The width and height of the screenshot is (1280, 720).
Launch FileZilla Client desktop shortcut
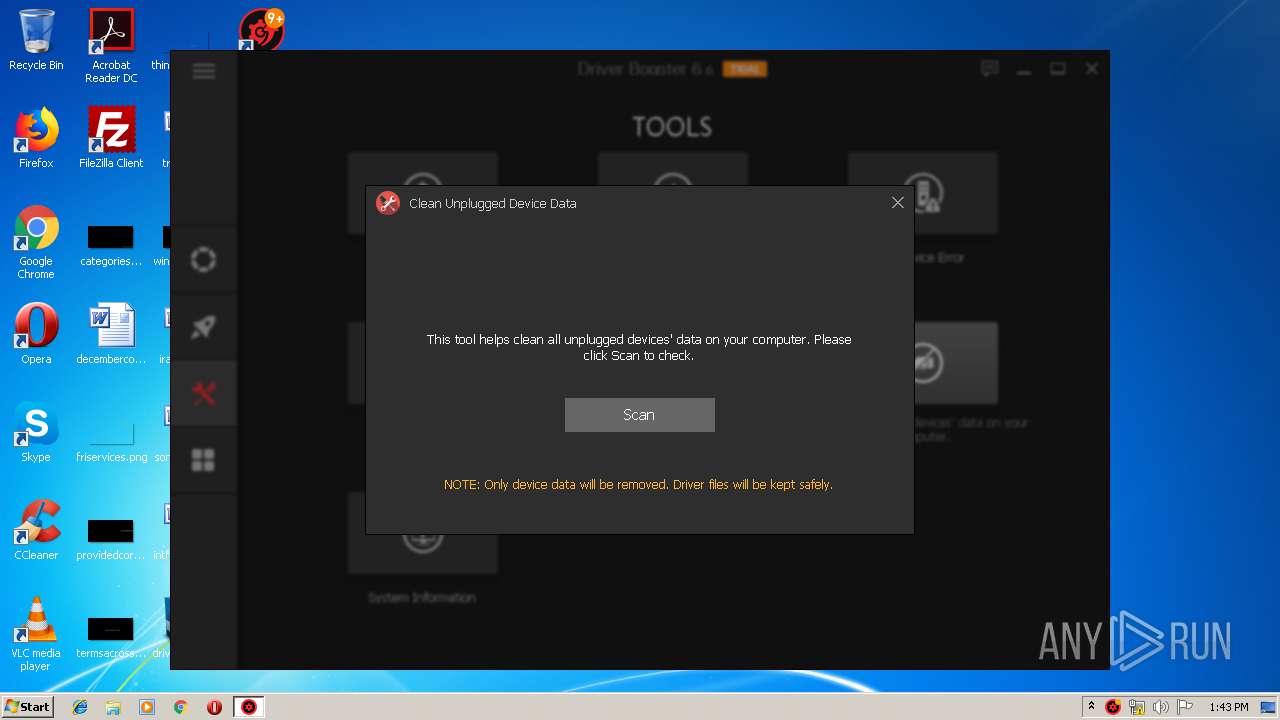point(111,138)
